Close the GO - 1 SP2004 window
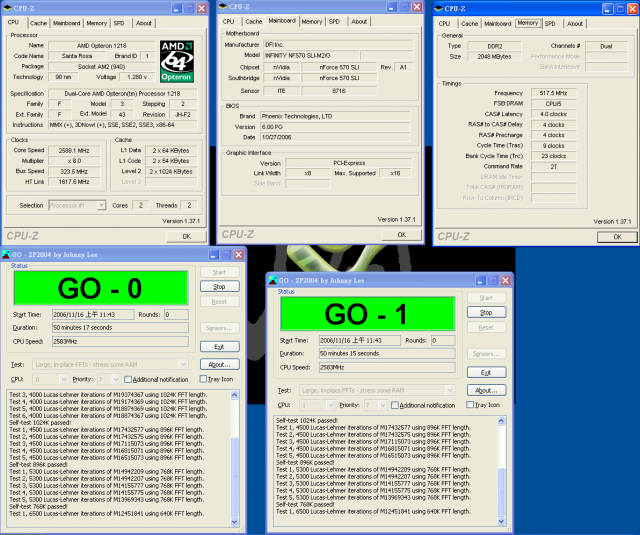 (x=506, y=280)
